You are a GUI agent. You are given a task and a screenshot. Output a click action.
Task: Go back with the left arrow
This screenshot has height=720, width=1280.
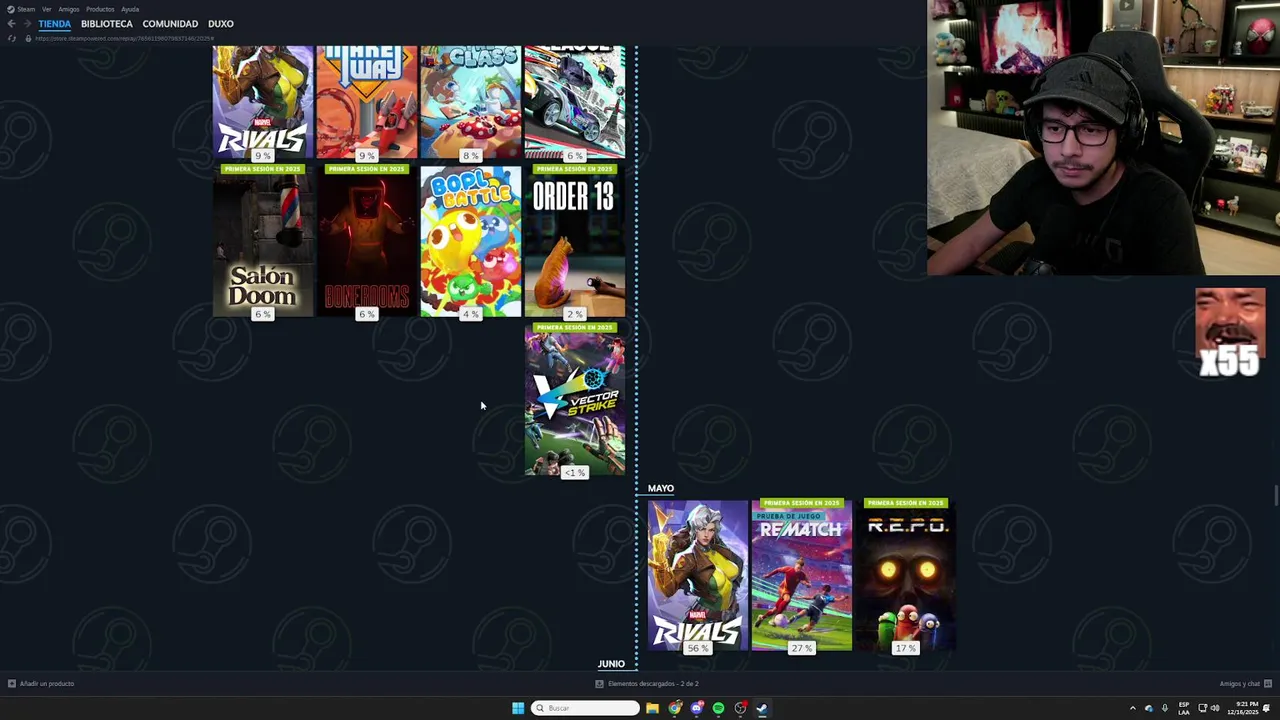coord(11,24)
